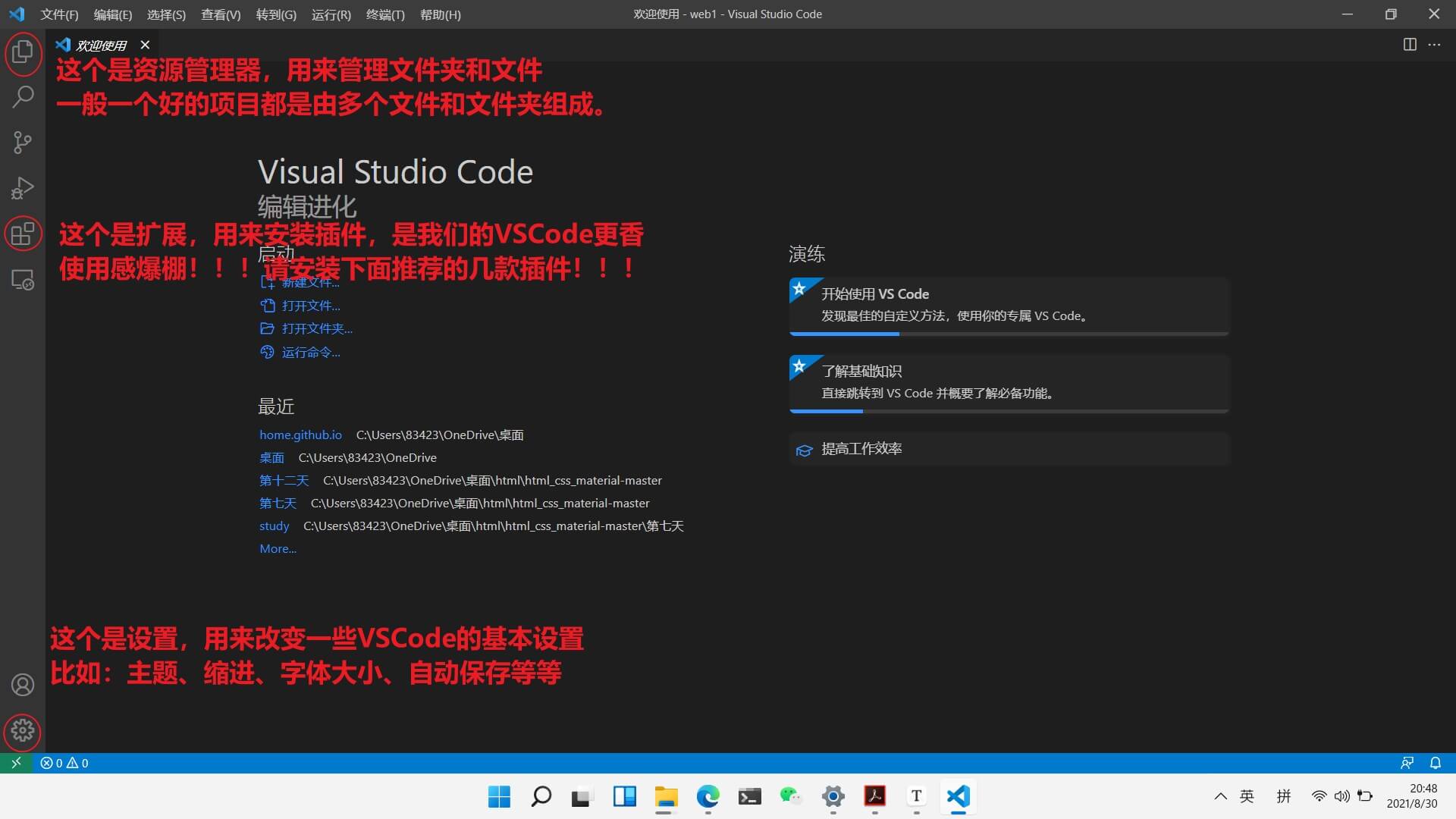Click the 新建文件... link
1456x819 pixels.
300,282
